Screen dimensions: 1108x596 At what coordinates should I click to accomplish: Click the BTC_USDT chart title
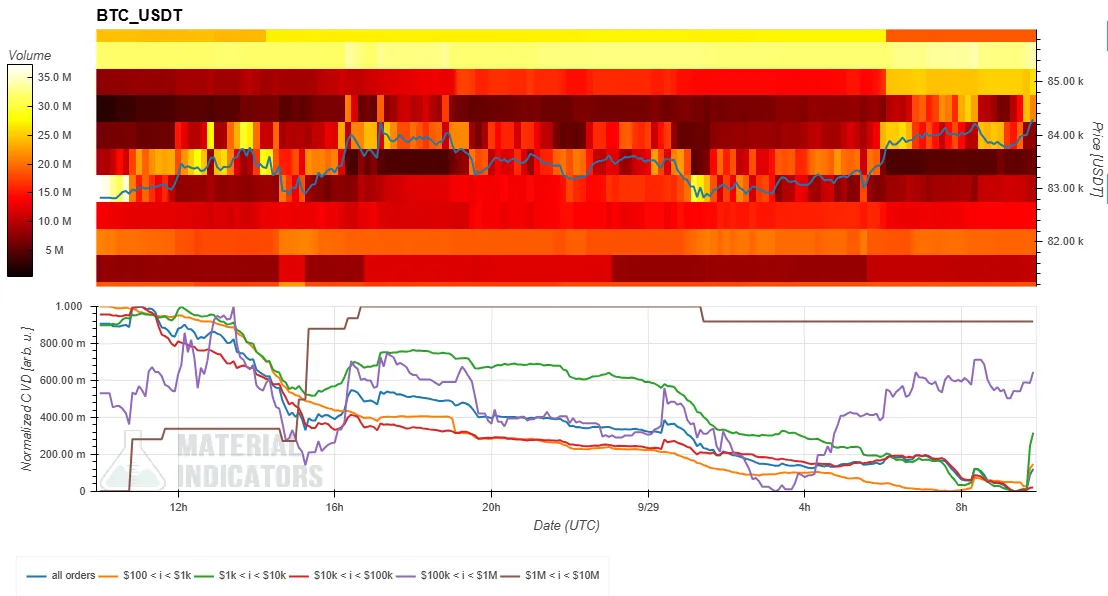139,16
